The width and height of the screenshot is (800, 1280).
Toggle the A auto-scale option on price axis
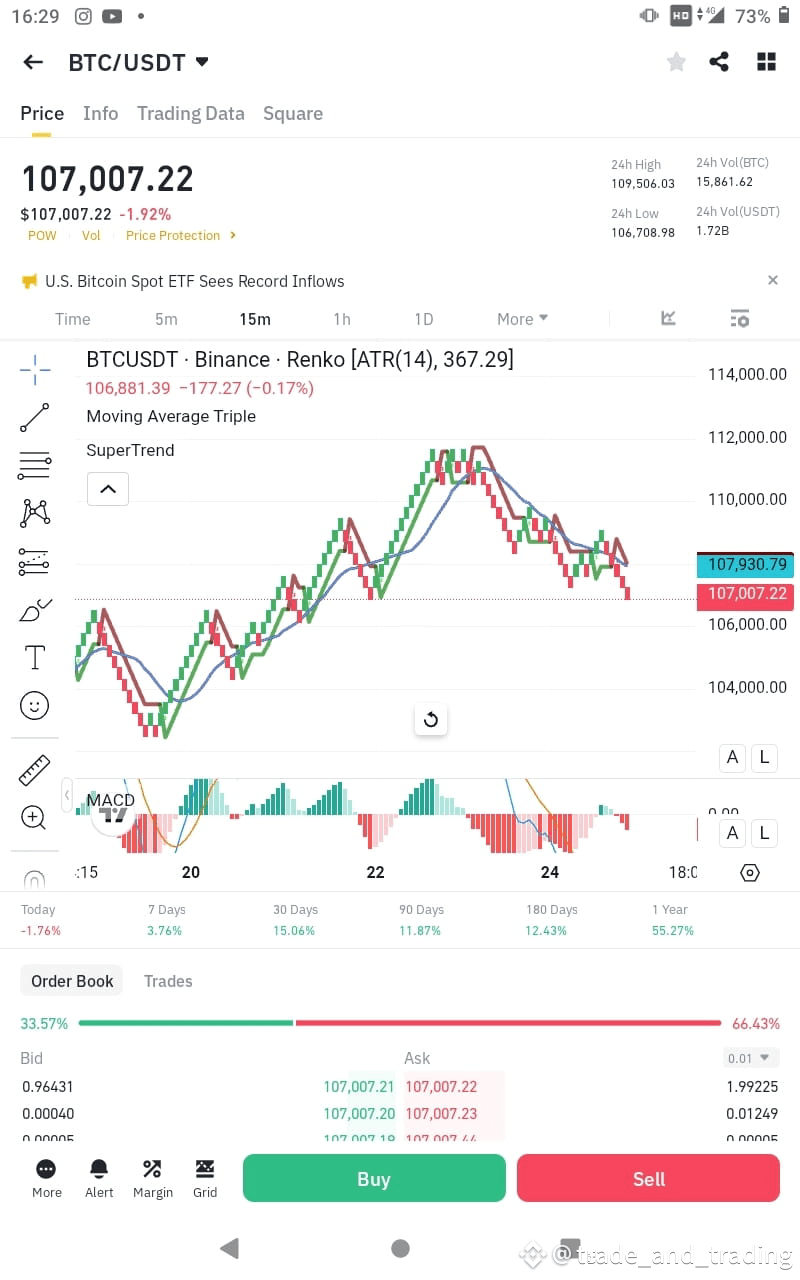tap(732, 757)
